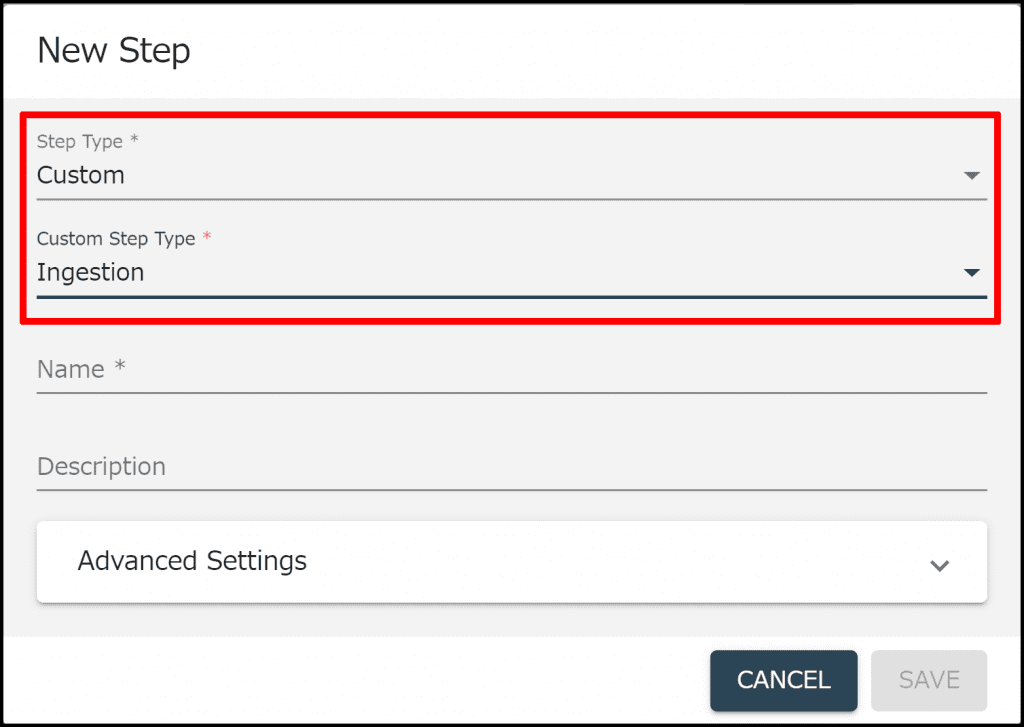The width and height of the screenshot is (1024, 727).
Task: Click the asterisk after Step Type label
Action: point(134,140)
